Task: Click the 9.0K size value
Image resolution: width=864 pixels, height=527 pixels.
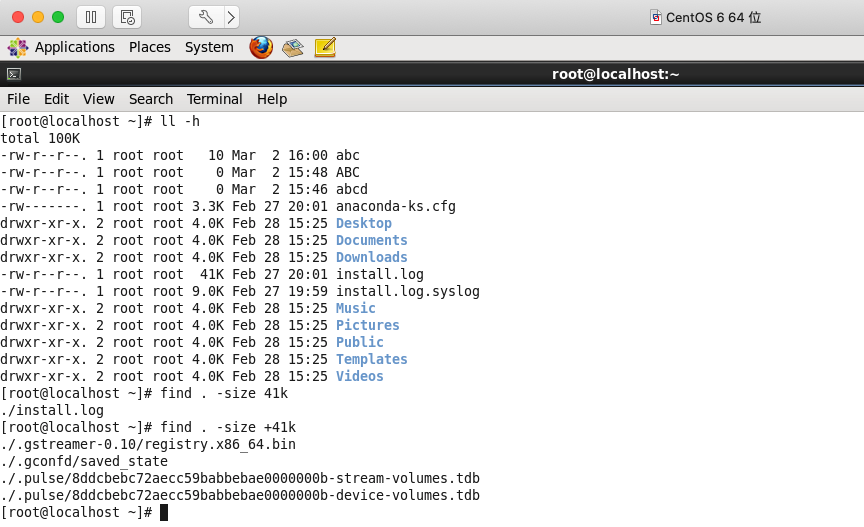Action: pyautogui.click(x=208, y=292)
